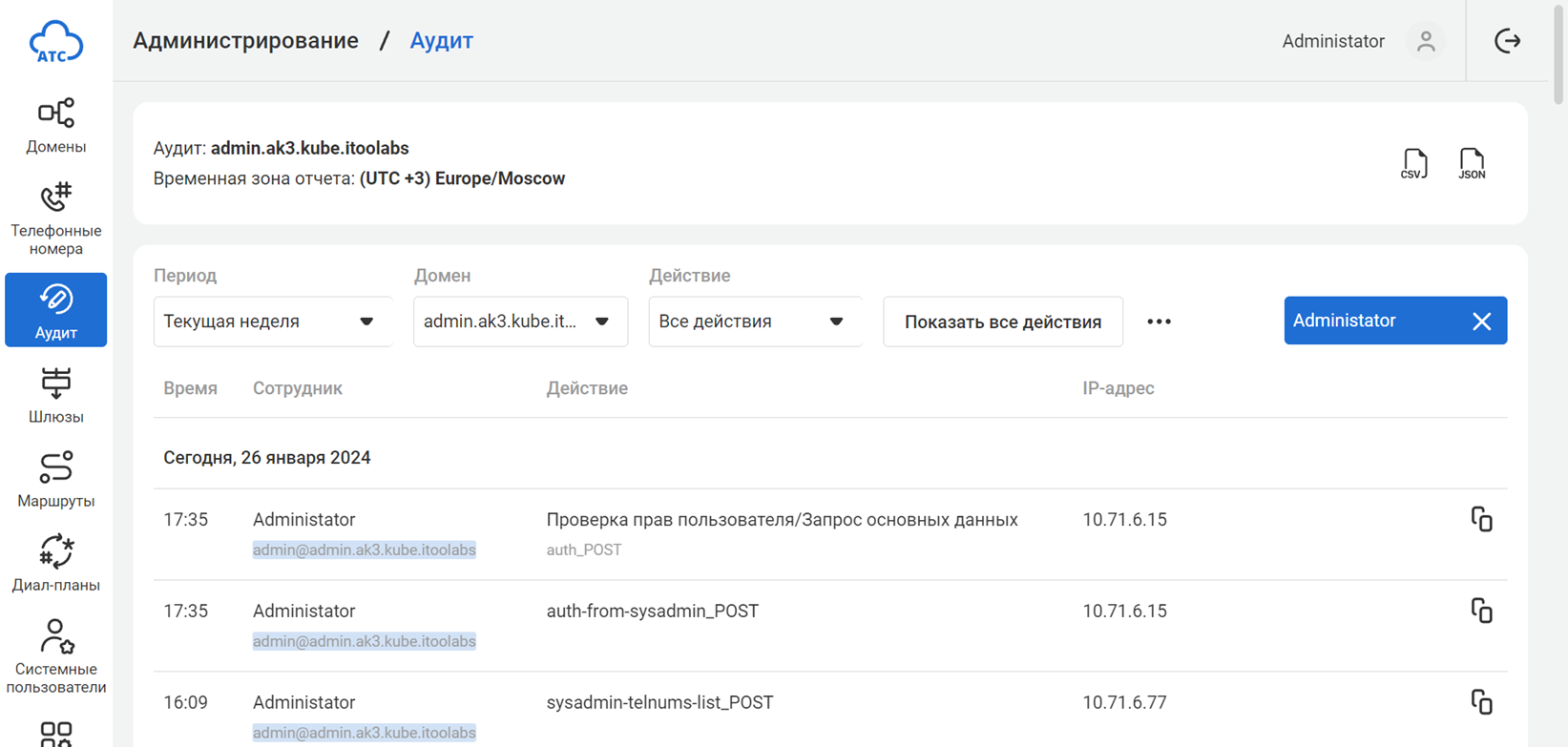Click the ATC cloud logo
Image resolution: width=1568 pixels, height=747 pixels.
(56, 43)
